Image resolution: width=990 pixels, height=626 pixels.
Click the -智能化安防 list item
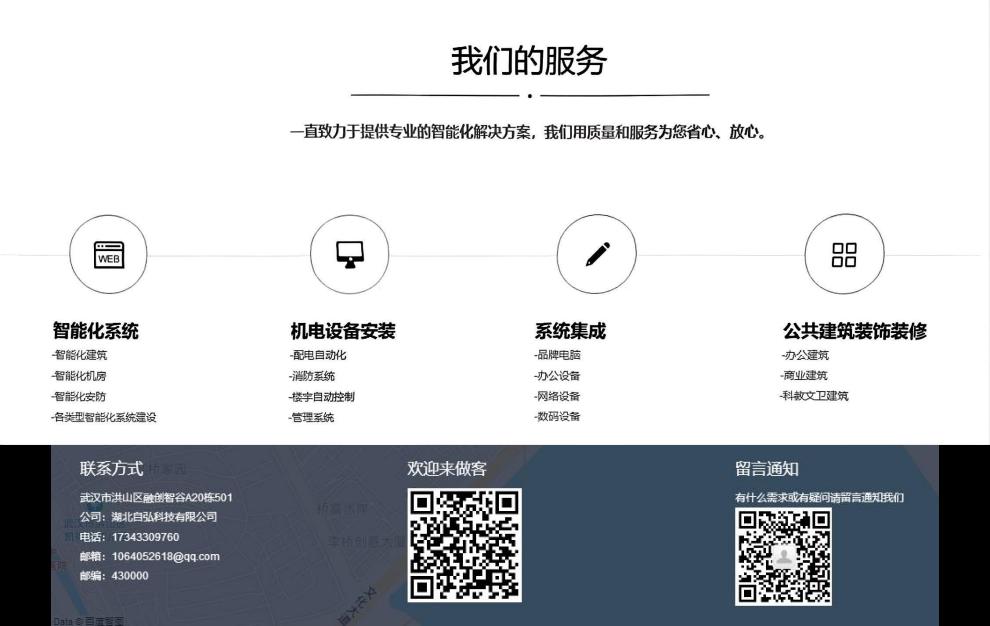79,397
